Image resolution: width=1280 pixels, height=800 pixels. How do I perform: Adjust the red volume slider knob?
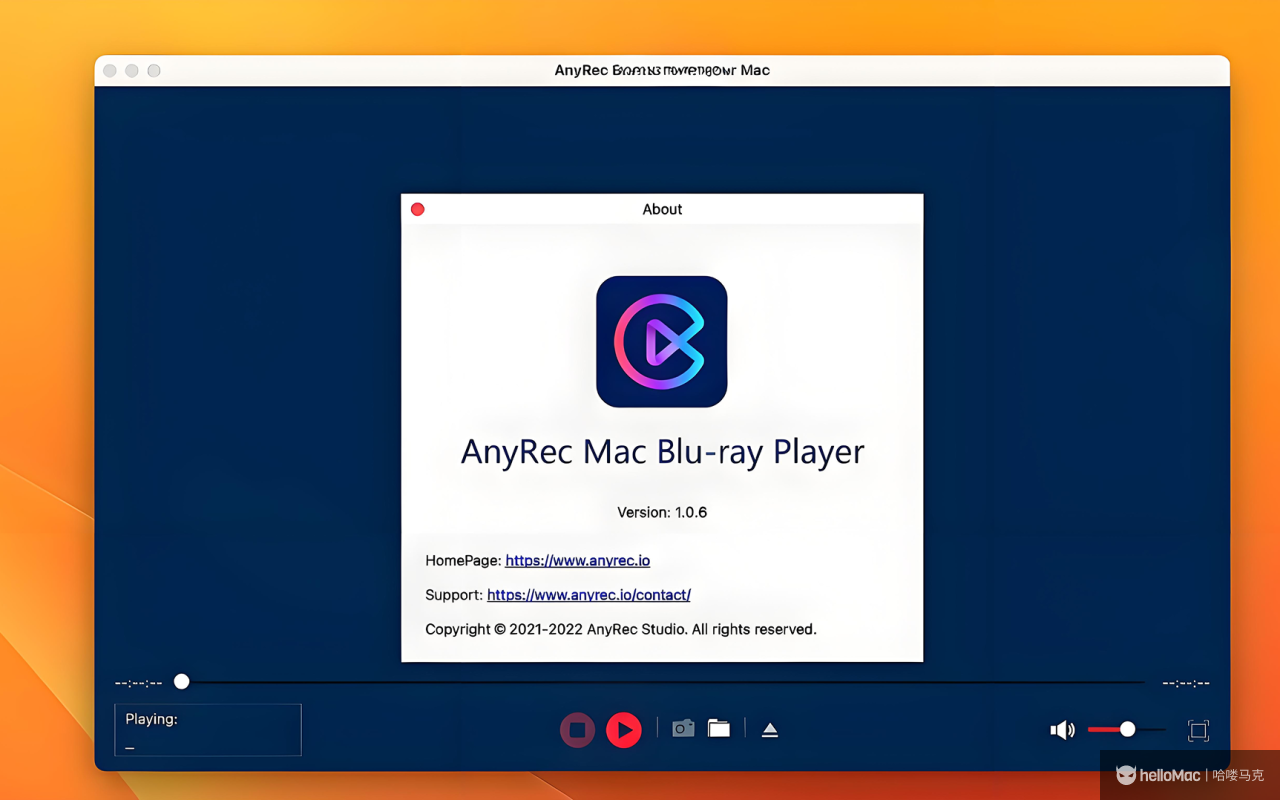(1127, 729)
